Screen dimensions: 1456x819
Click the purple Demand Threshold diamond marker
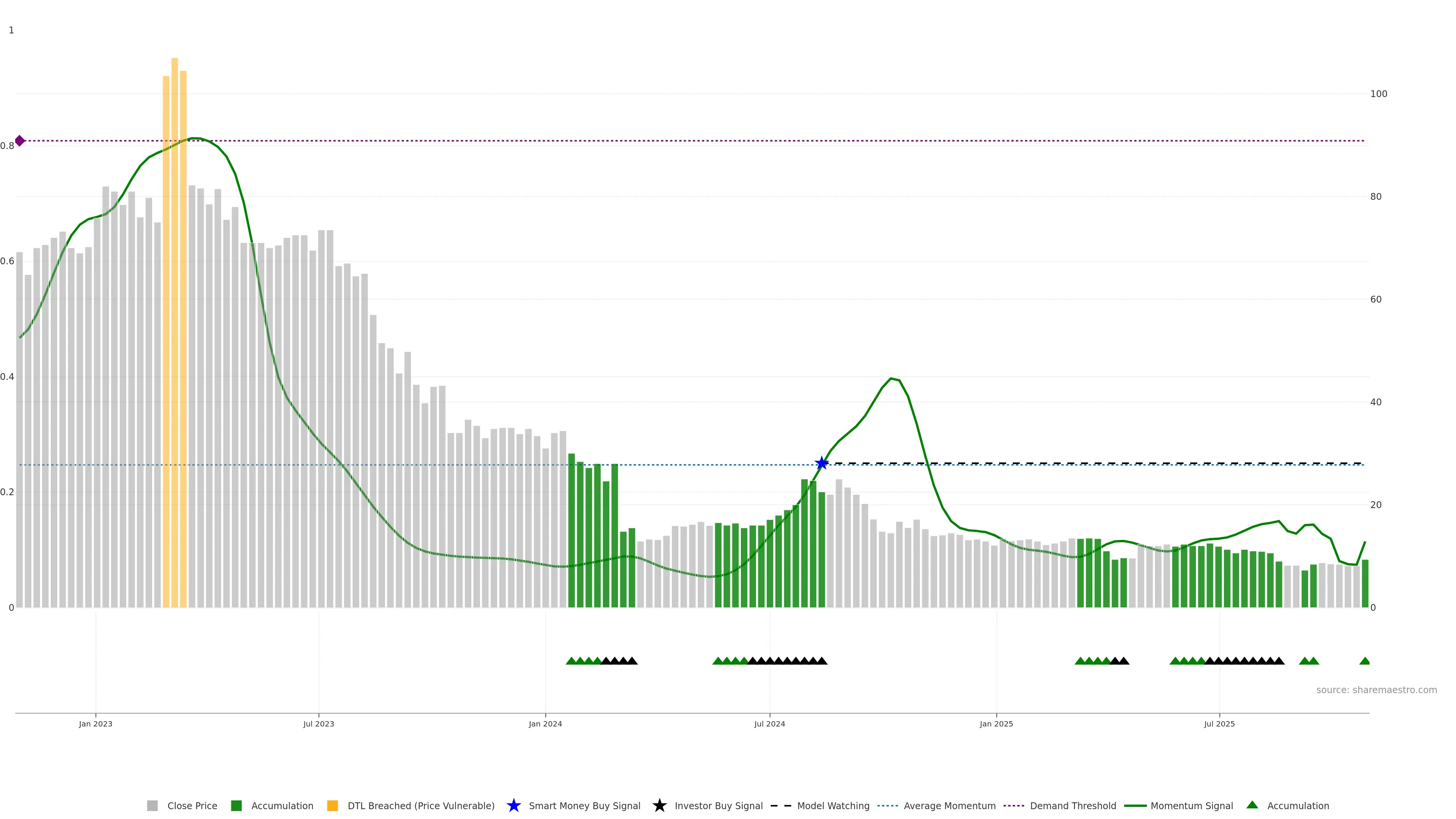(x=20, y=141)
